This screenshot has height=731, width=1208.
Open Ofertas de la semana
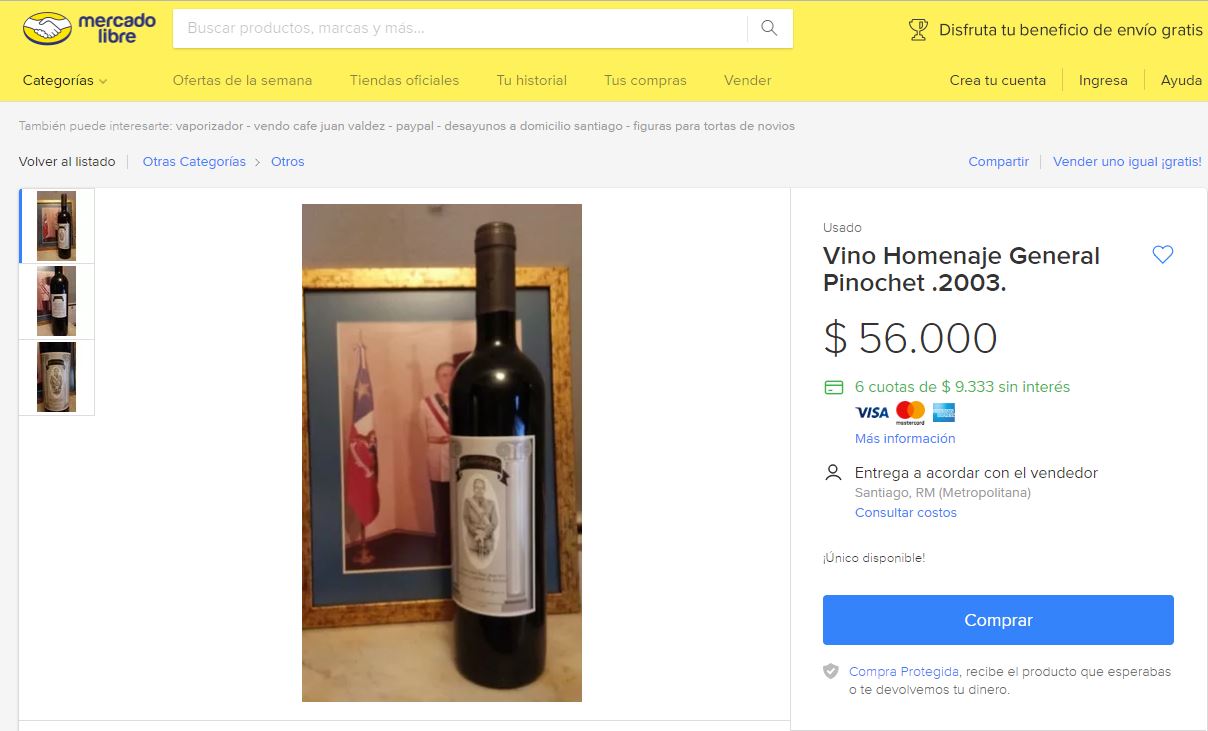click(x=242, y=80)
